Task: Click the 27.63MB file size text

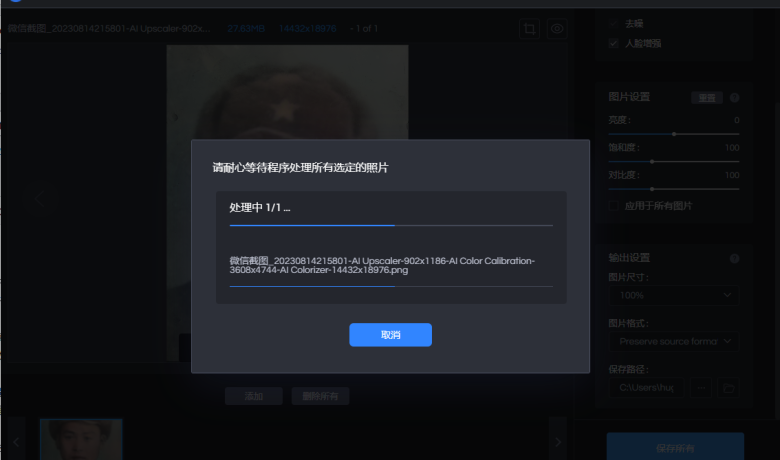Action: click(246, 29)
